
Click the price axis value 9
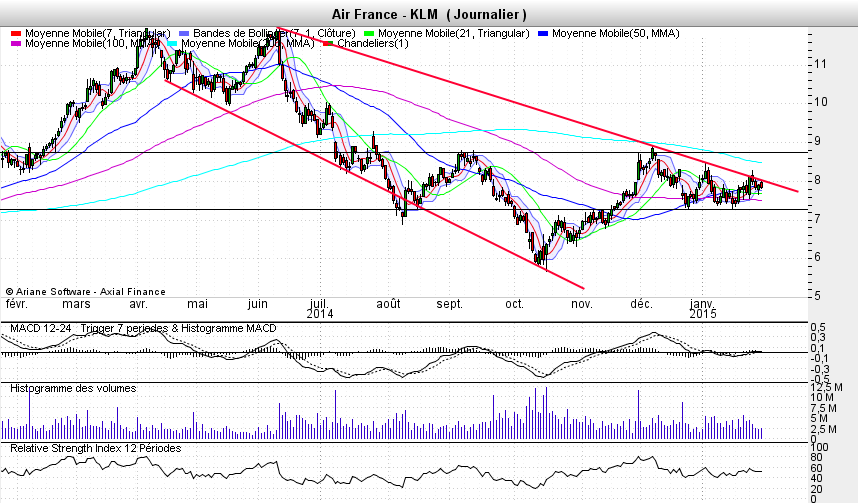[817, 141]
